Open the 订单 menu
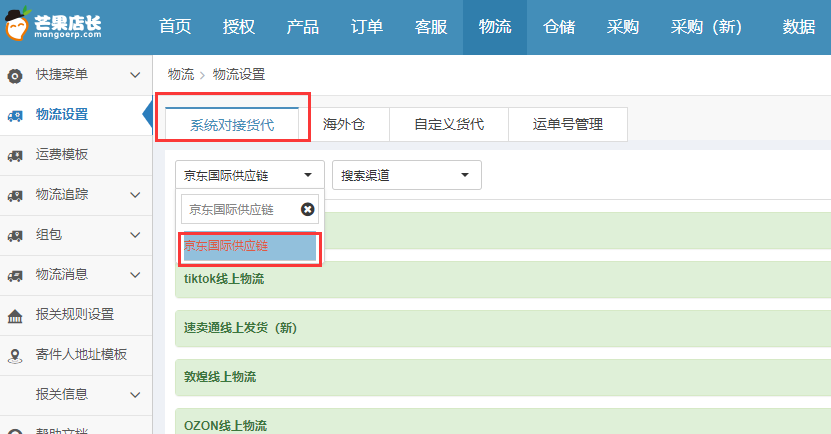831x434 pixels. tap(367, 26)
